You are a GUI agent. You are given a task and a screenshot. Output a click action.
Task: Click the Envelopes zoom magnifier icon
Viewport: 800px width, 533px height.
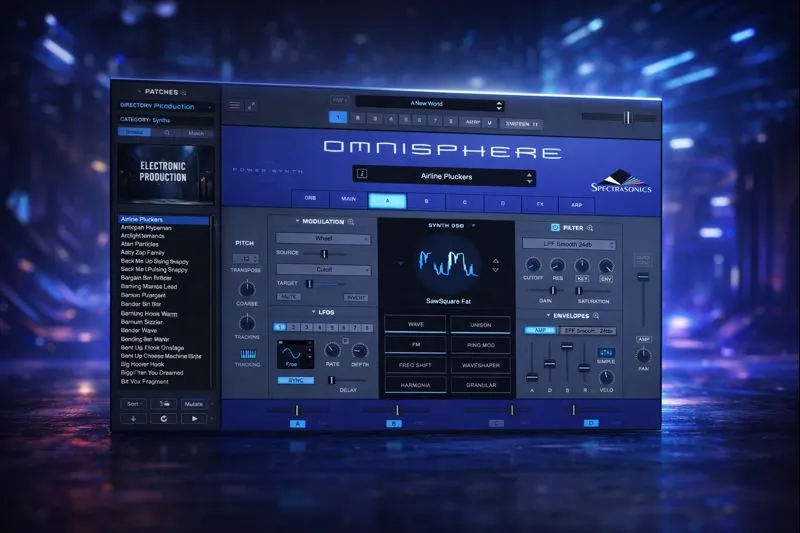click(x=596, y=316)
